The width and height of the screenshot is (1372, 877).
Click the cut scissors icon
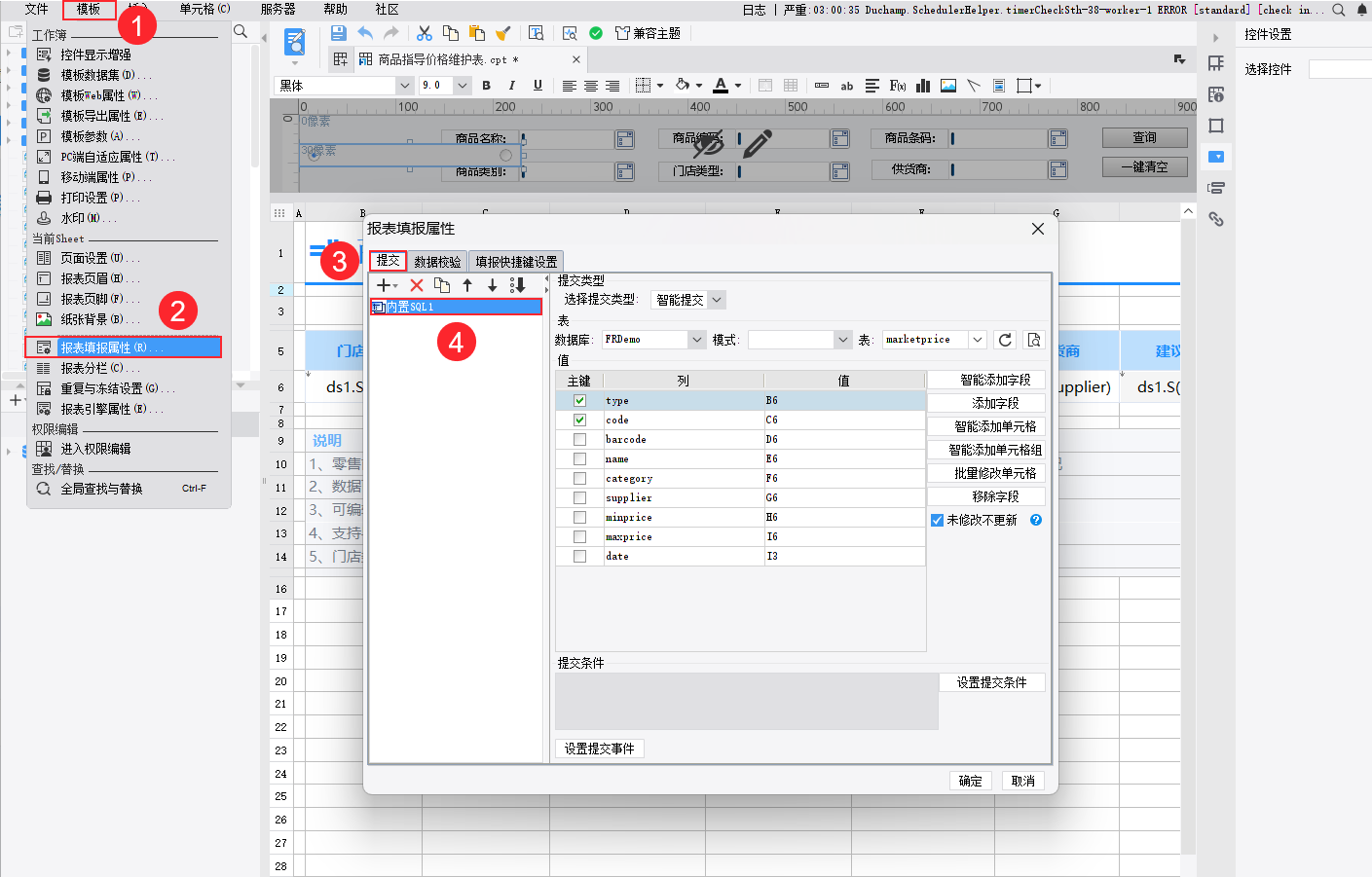[x=425, y=33]
